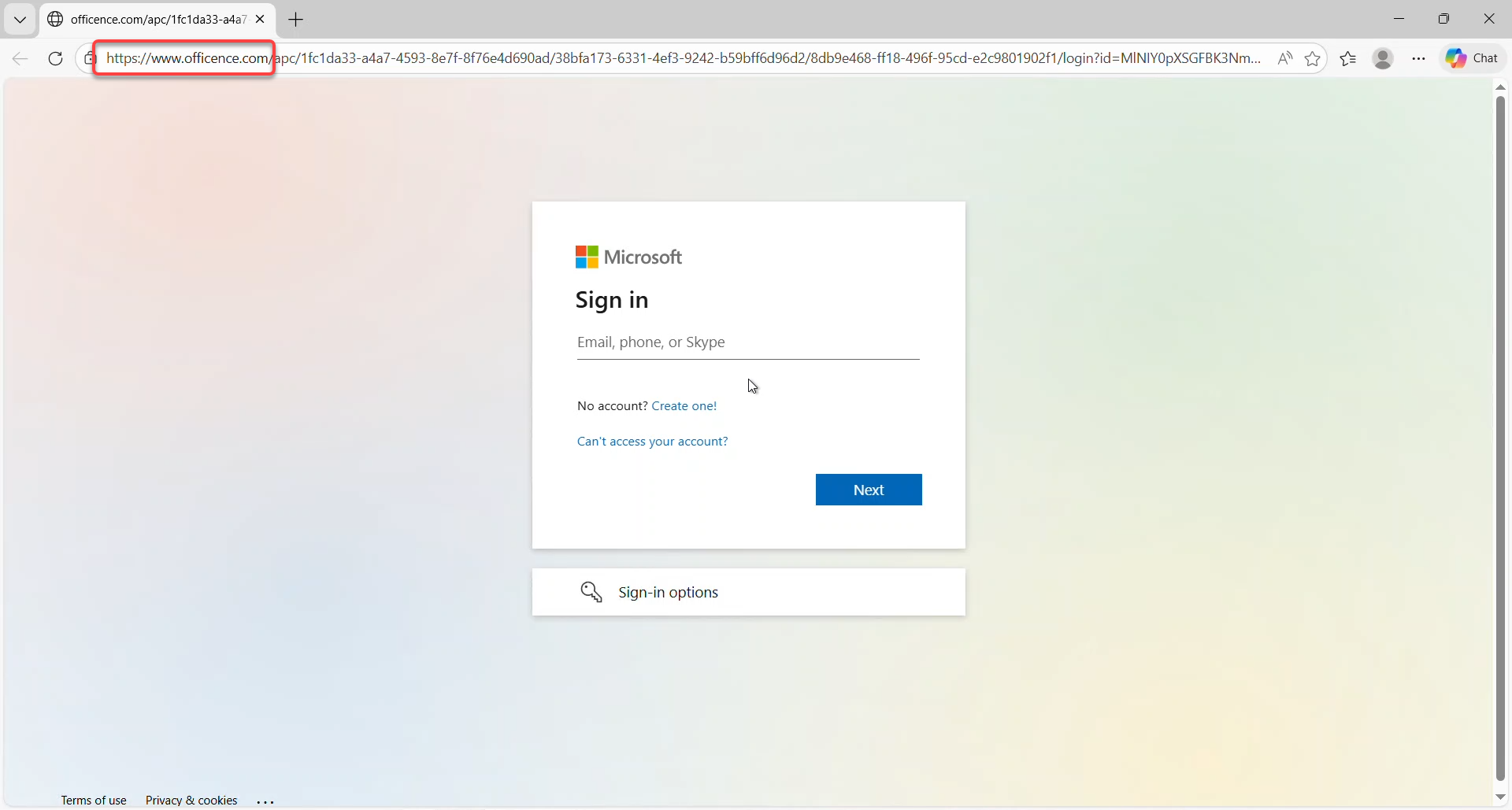Screen dimensions: 1512x810
Task: Open the Favorites list icon
Action: click(1348, 59)
